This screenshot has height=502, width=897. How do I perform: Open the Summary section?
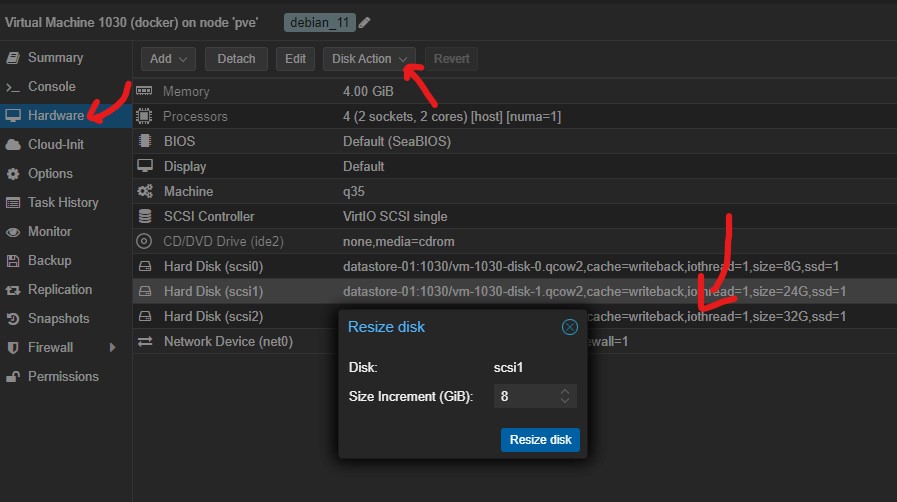click(x=55, y=58)
